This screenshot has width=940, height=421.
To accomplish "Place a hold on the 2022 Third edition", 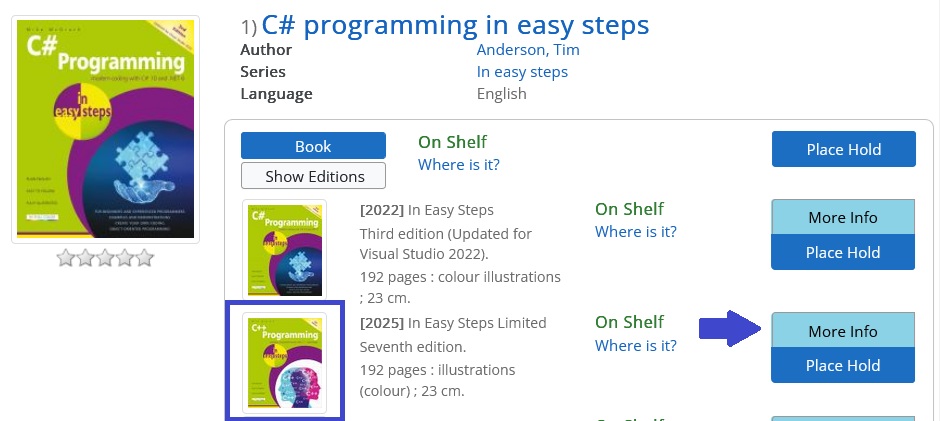I will coord(843,252).
